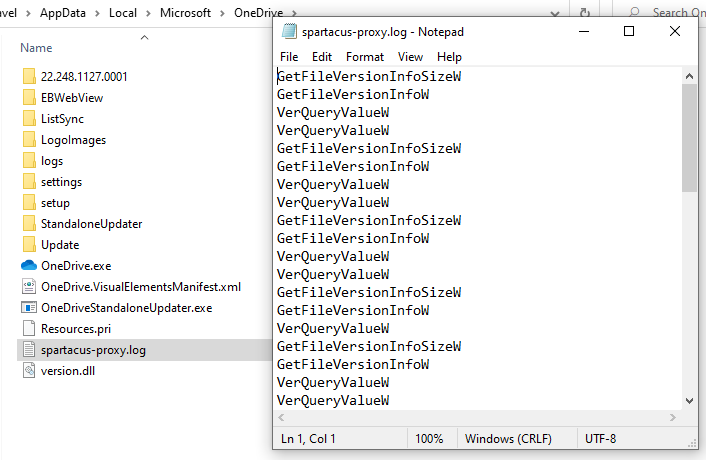Open Notepad Edit menu
The image size is (706, 460).
tap(322, 57)
